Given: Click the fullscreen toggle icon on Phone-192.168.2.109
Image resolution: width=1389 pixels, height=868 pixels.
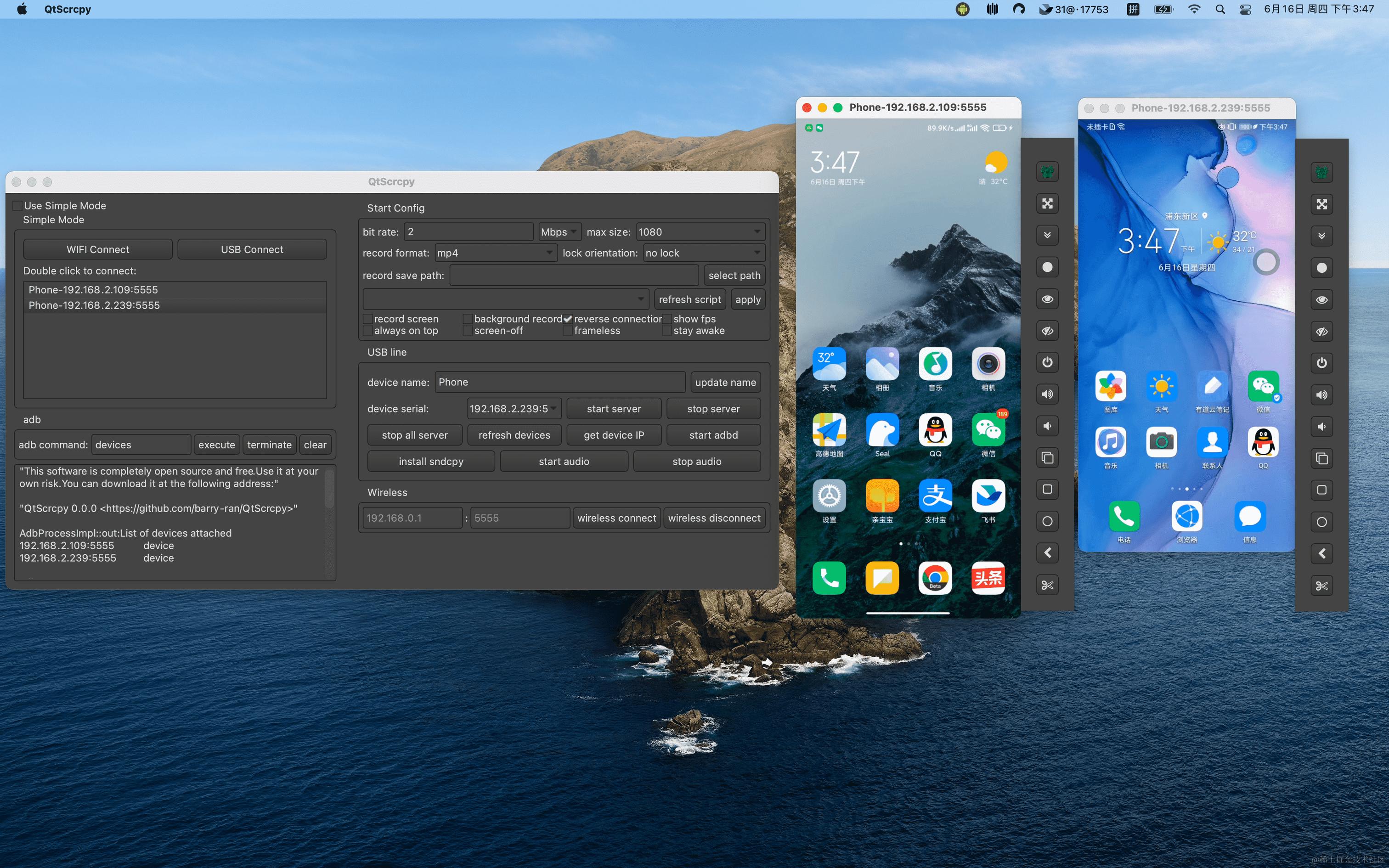Looking at the screenshot, I should click(1047, 203).
